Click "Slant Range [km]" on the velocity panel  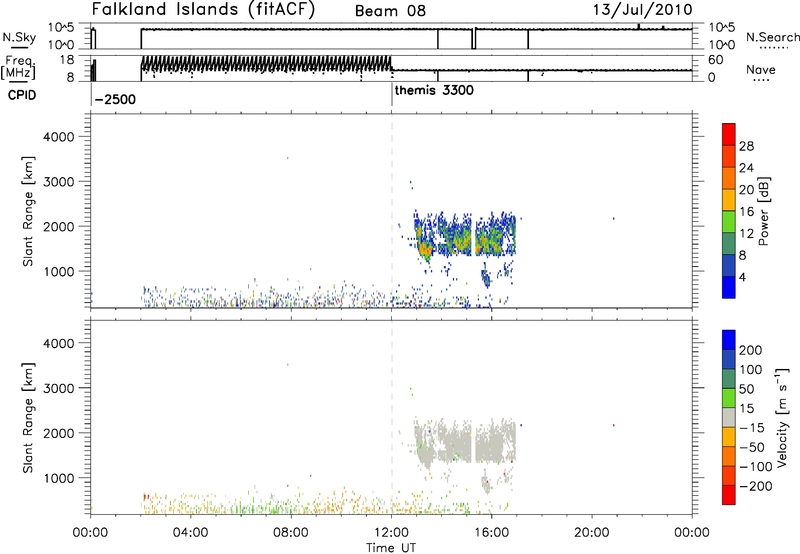click(x=28, y=418)
